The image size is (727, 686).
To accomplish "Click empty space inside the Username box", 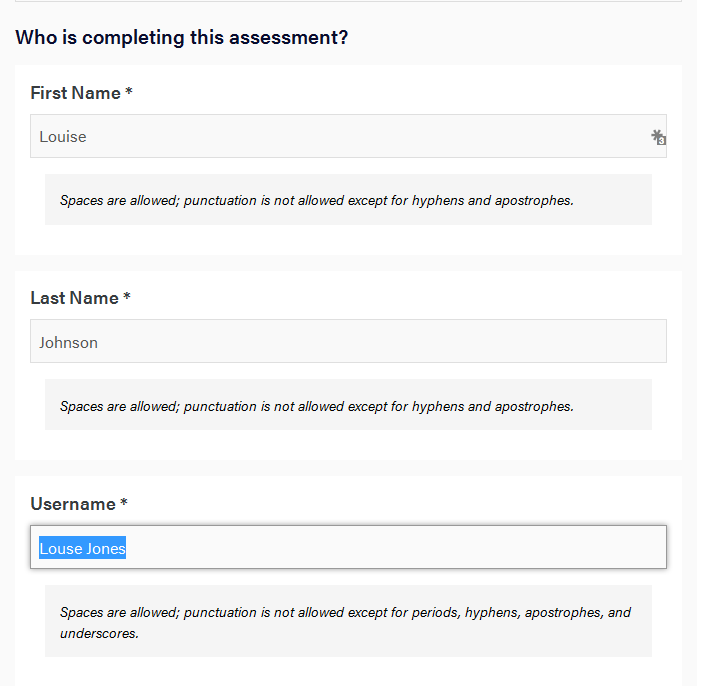I will pos(394,547).
